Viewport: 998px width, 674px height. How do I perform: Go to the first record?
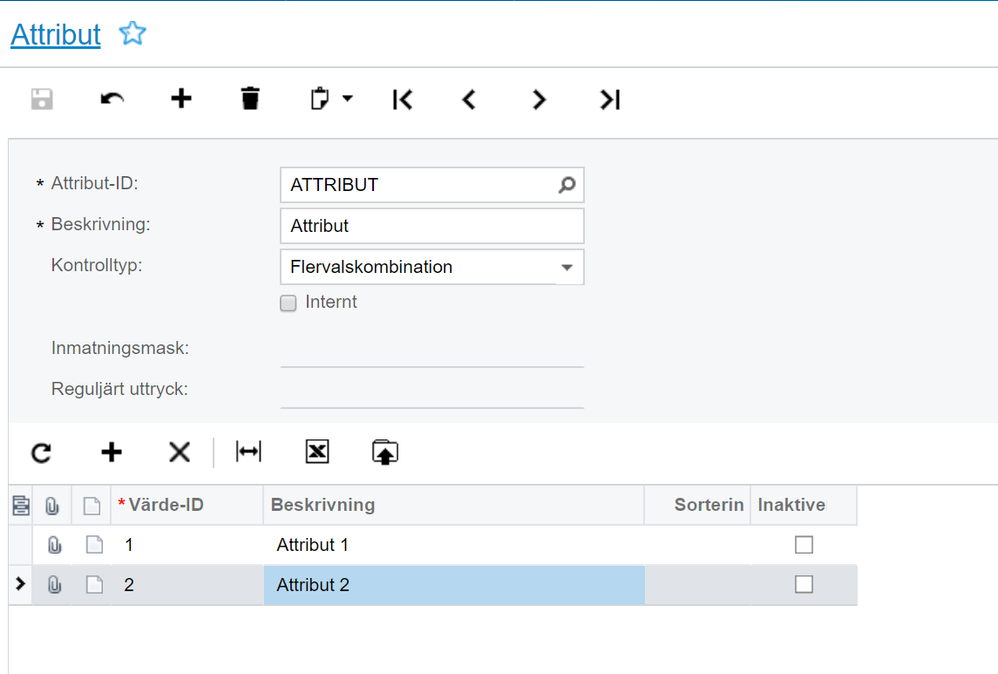pyautogui.click(x=402, y=99)
